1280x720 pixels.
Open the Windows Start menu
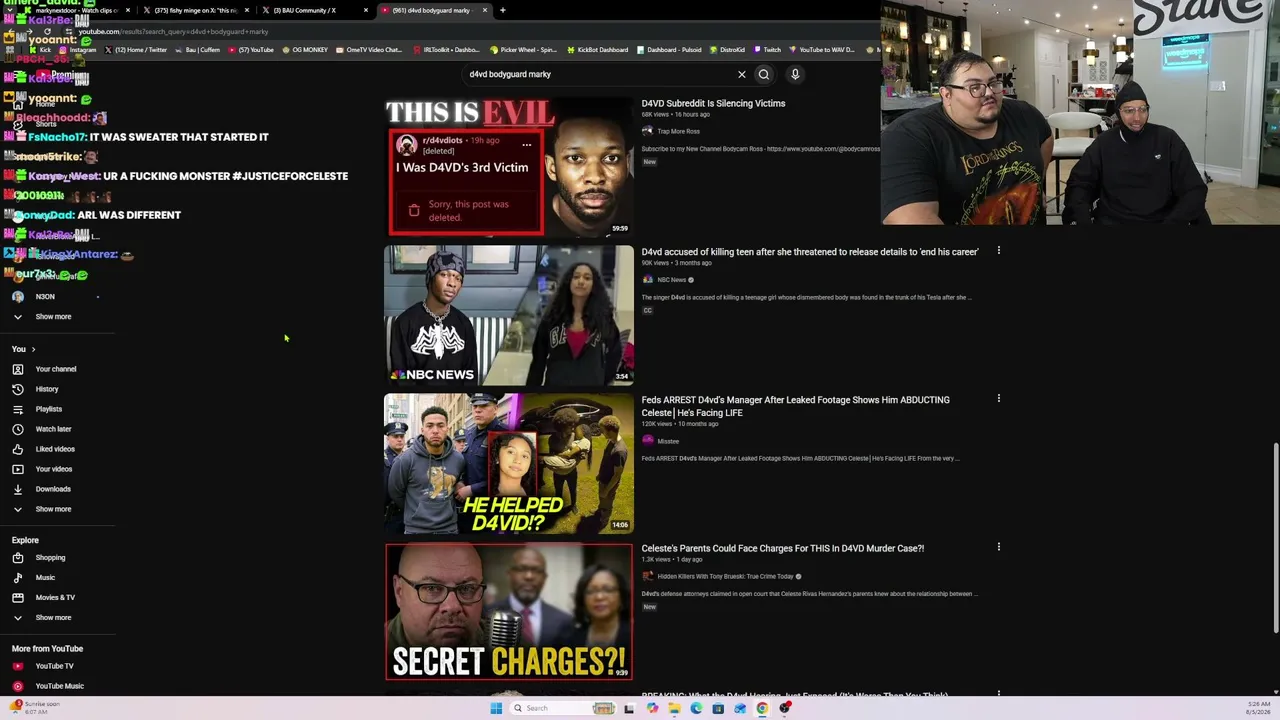495,708
